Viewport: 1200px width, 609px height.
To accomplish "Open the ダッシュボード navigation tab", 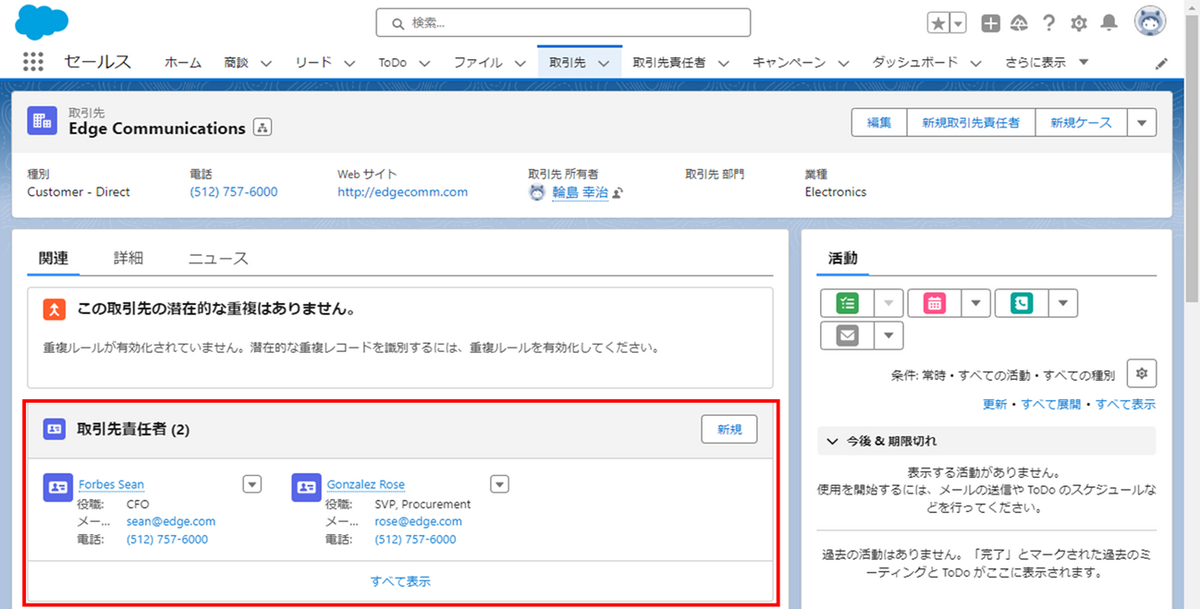I will pos(915,62).
